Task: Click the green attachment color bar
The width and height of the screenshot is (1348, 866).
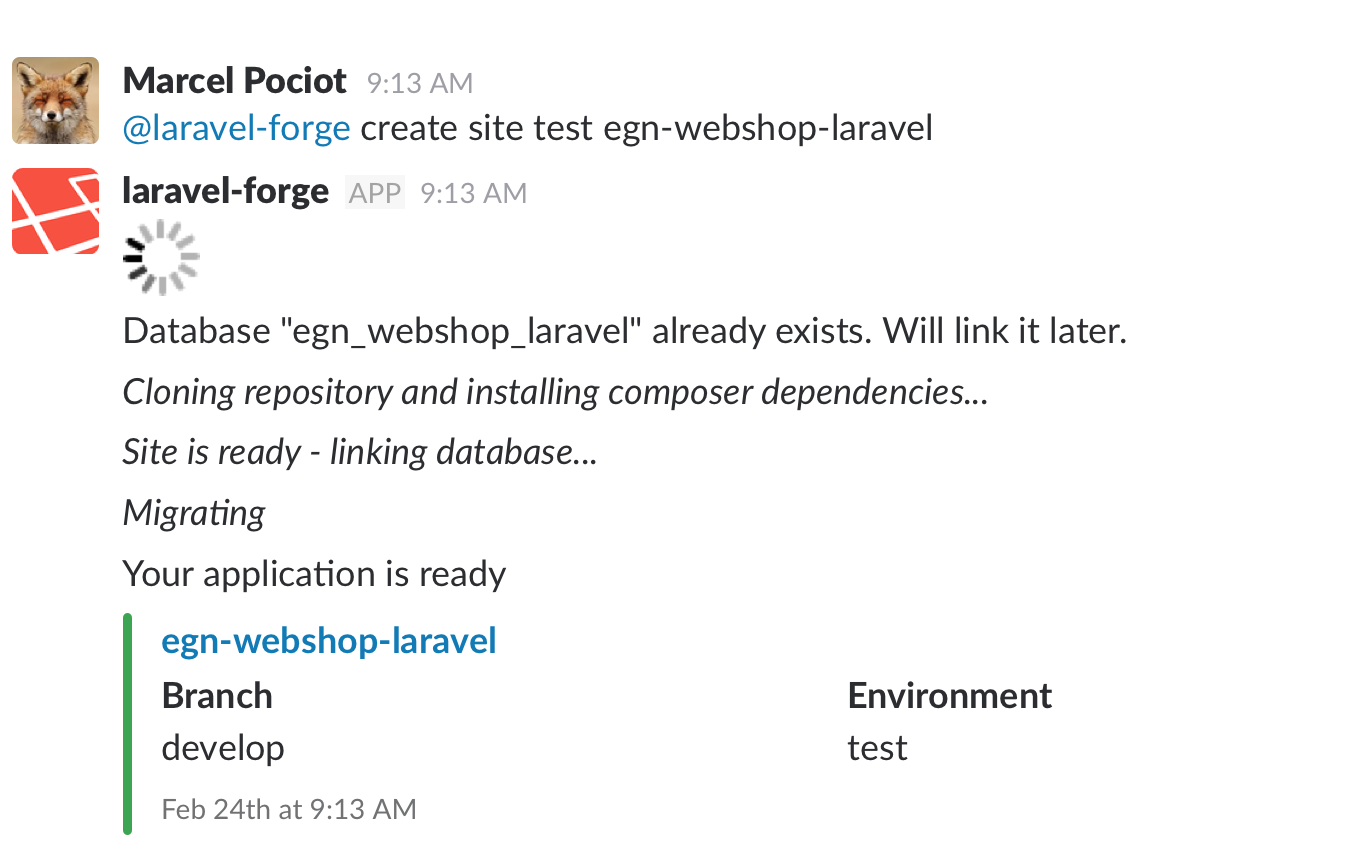Action: [127, 724]
